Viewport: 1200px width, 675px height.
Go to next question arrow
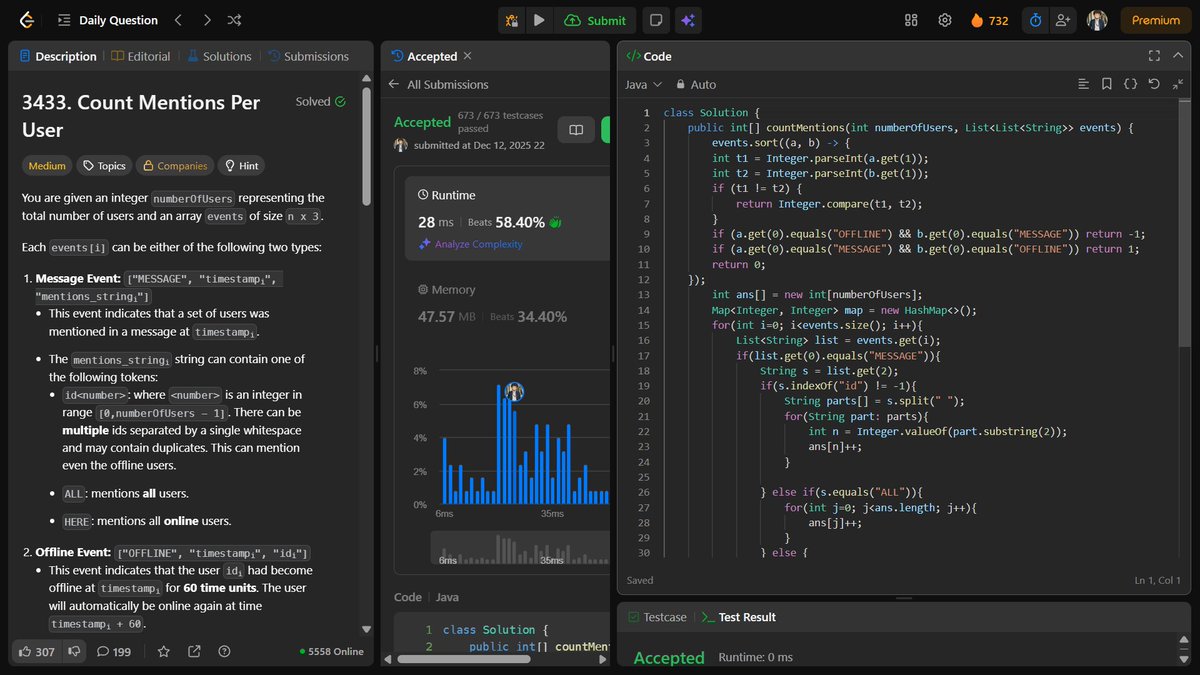tap(206, 20)
